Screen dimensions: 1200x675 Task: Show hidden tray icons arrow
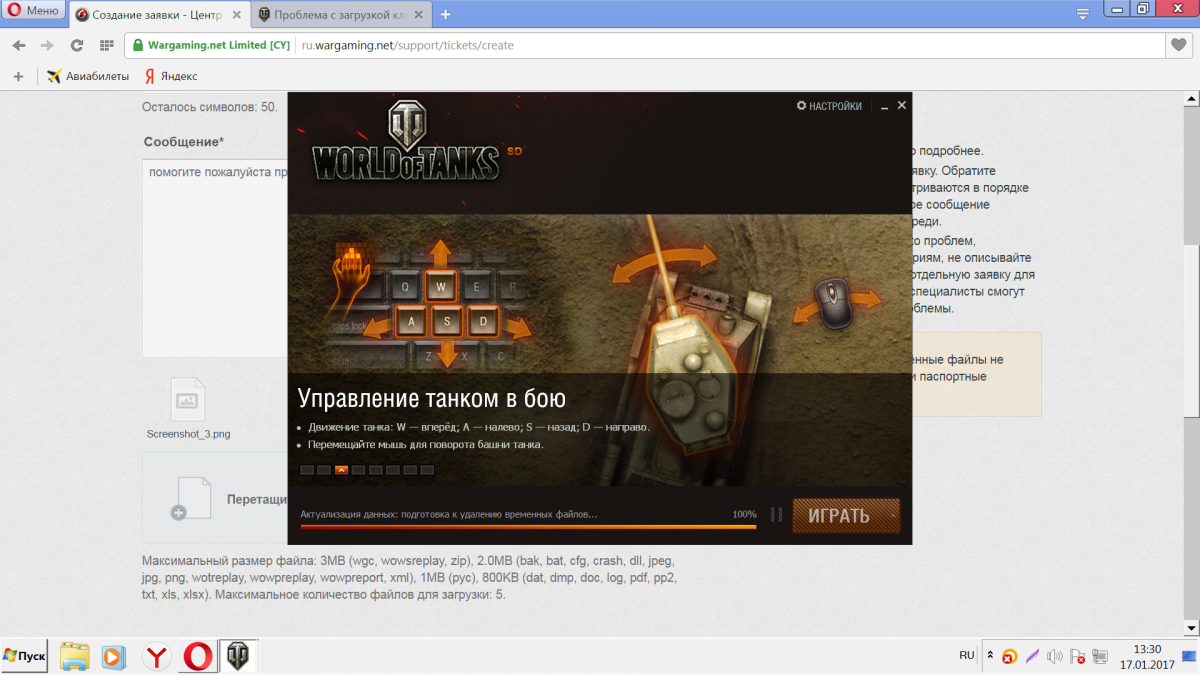[x=990, y=656]
